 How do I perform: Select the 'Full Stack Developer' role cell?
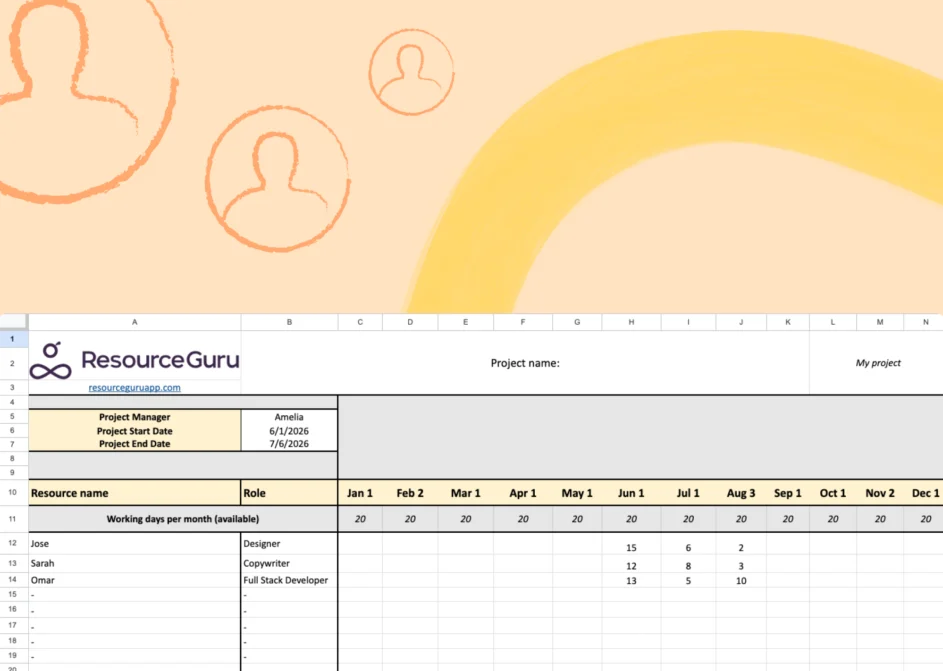coord(289,580)
